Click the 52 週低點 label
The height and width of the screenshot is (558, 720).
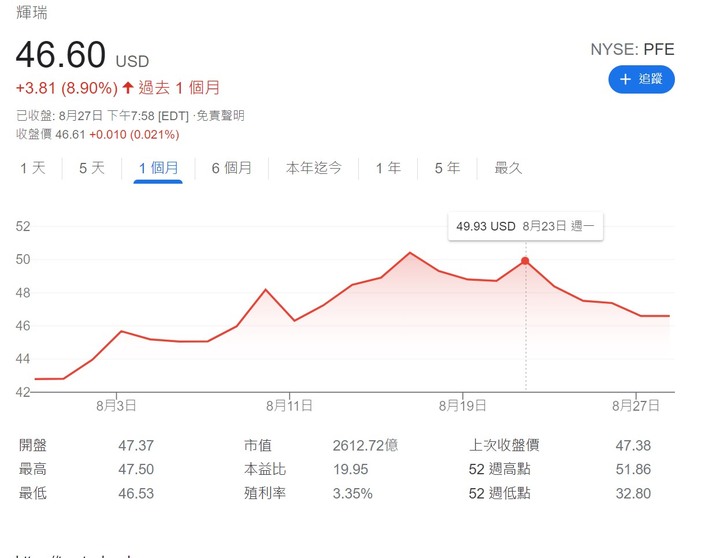500,494
